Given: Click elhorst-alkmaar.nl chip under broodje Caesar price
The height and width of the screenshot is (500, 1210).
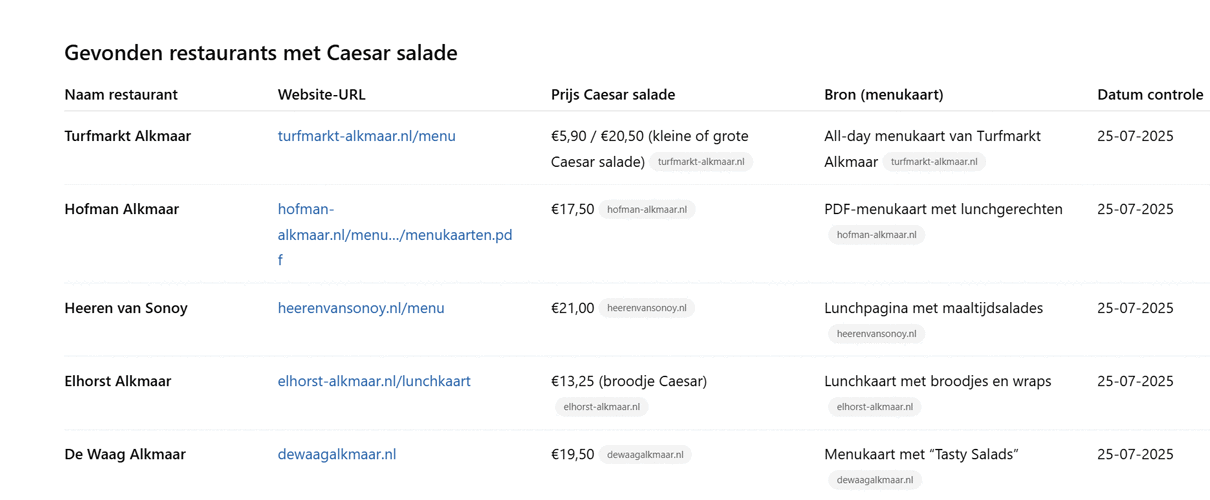Looking at the screenshot, I should pos(602,407).
